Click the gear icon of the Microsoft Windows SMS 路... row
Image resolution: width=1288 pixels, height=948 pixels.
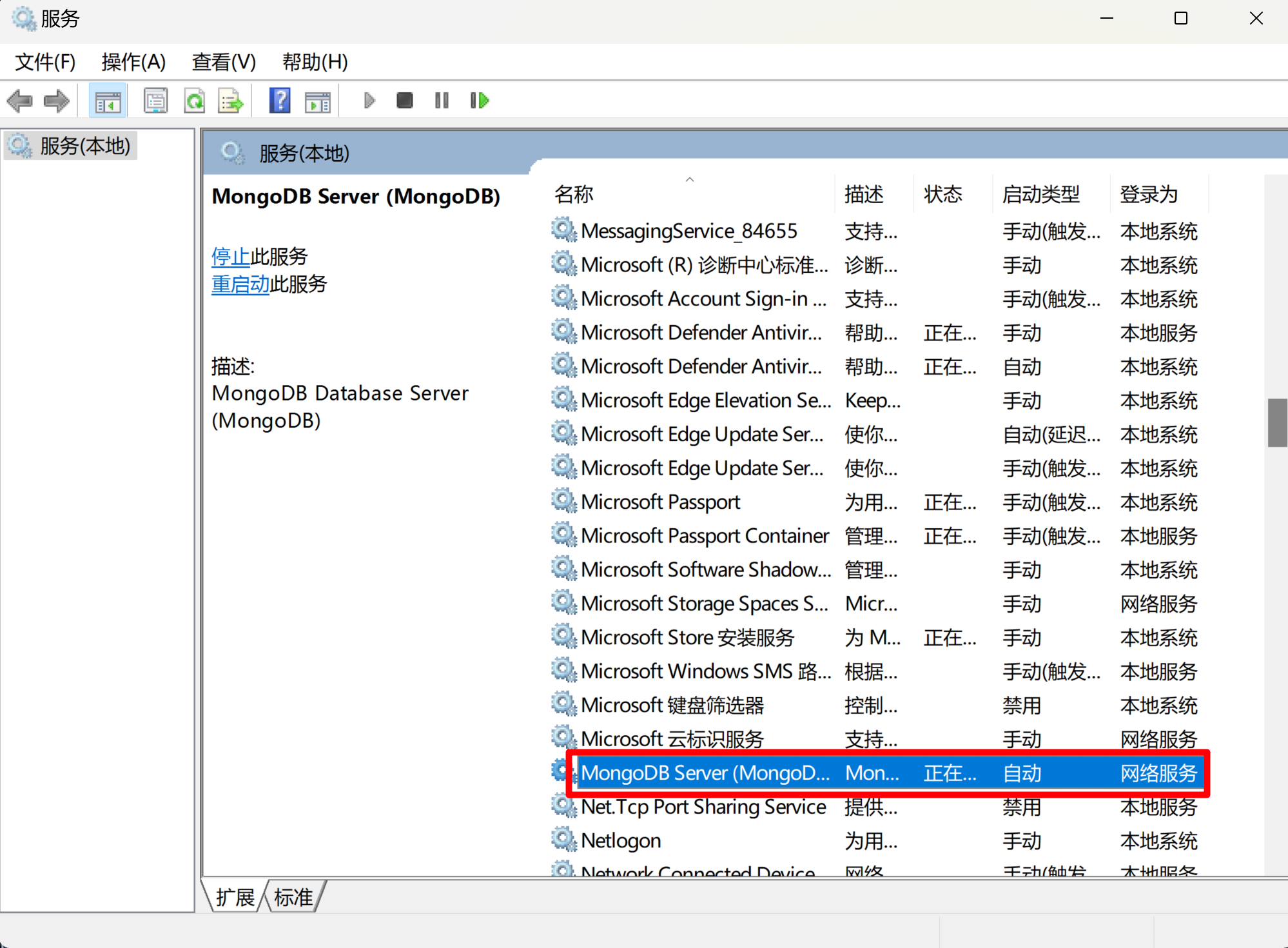pyautogui.click(x=564, y=670)
